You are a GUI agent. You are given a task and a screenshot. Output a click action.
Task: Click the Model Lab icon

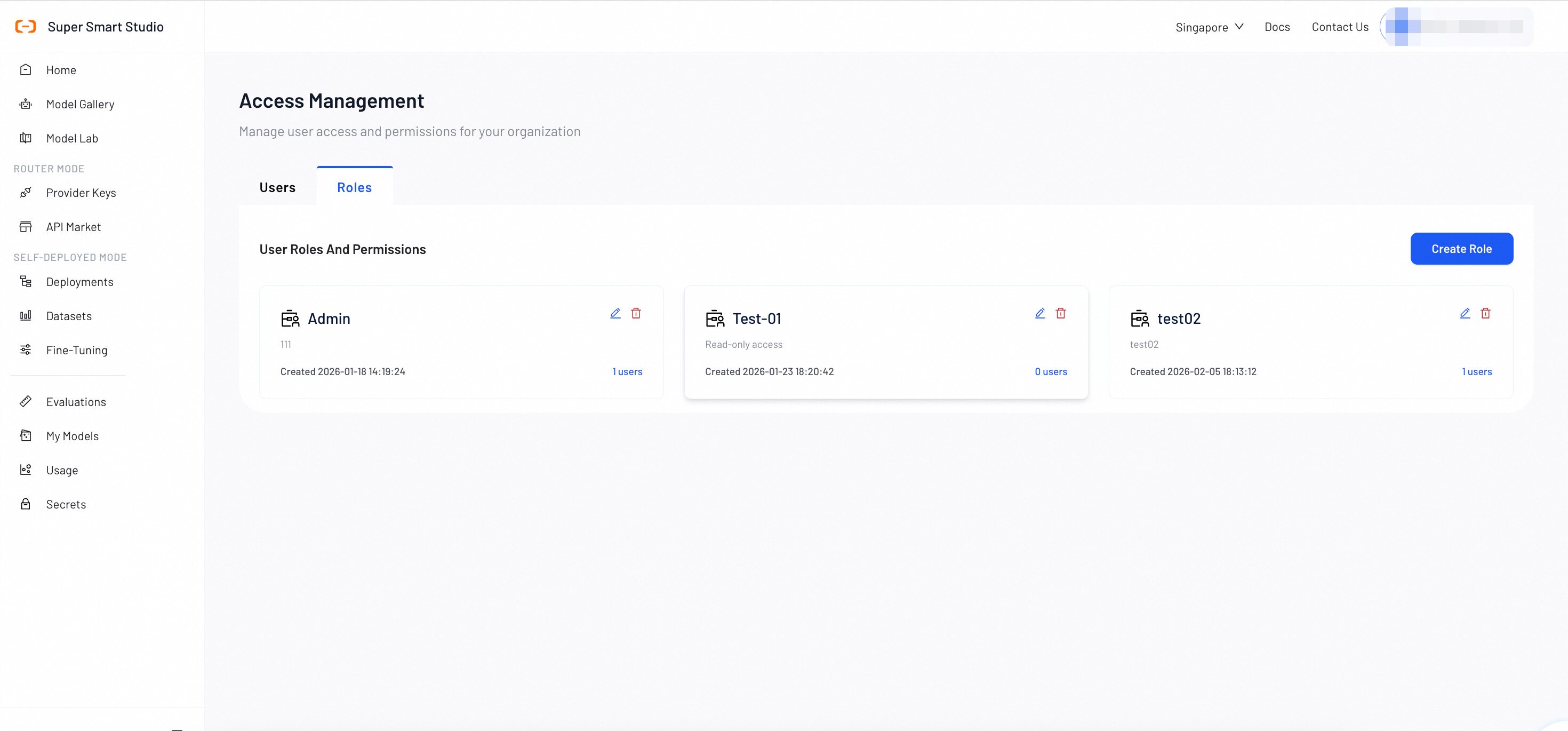[26, 138]
